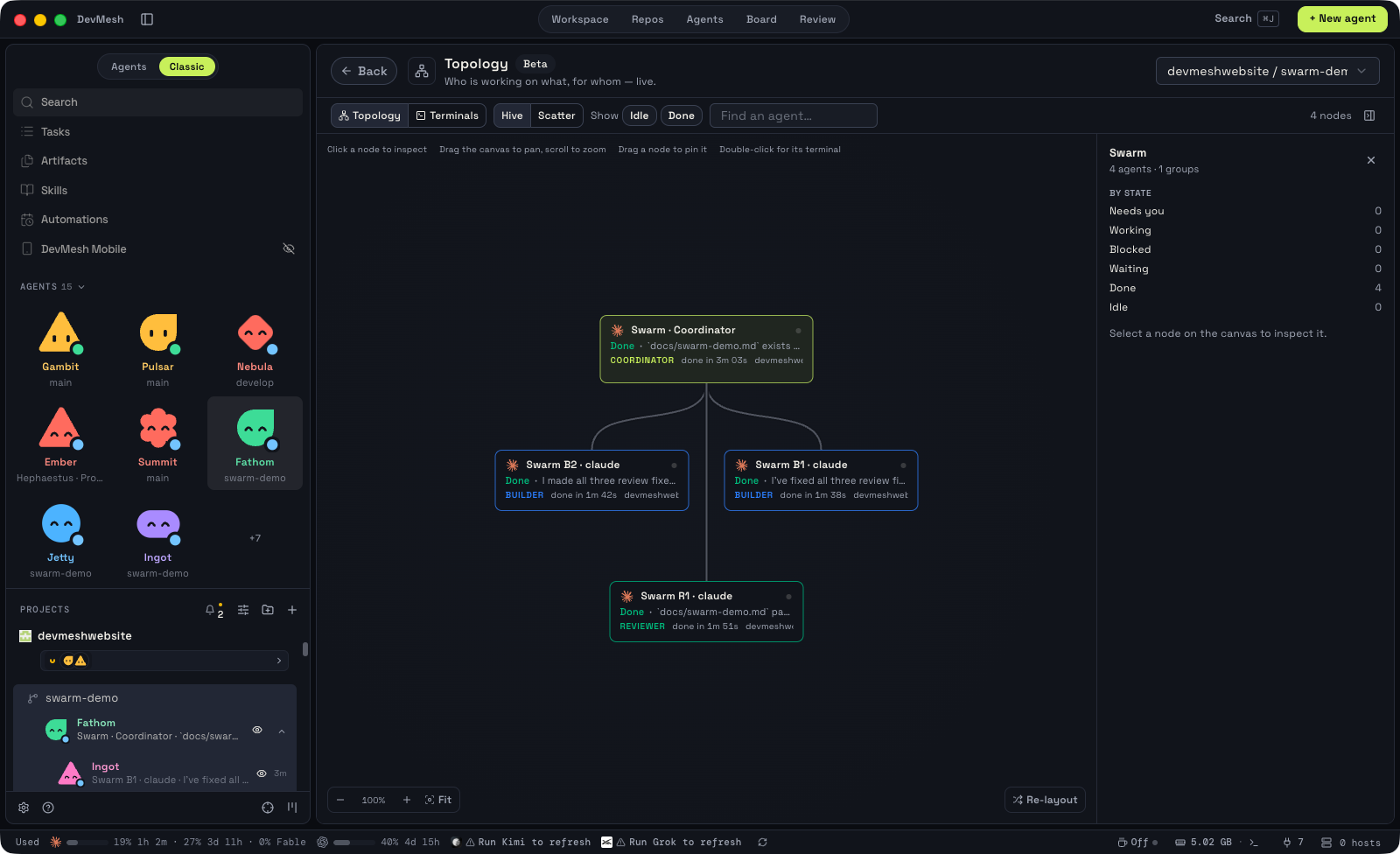Toggle the sidebar panel icon beside DevMesh

[x=147, y=19]
